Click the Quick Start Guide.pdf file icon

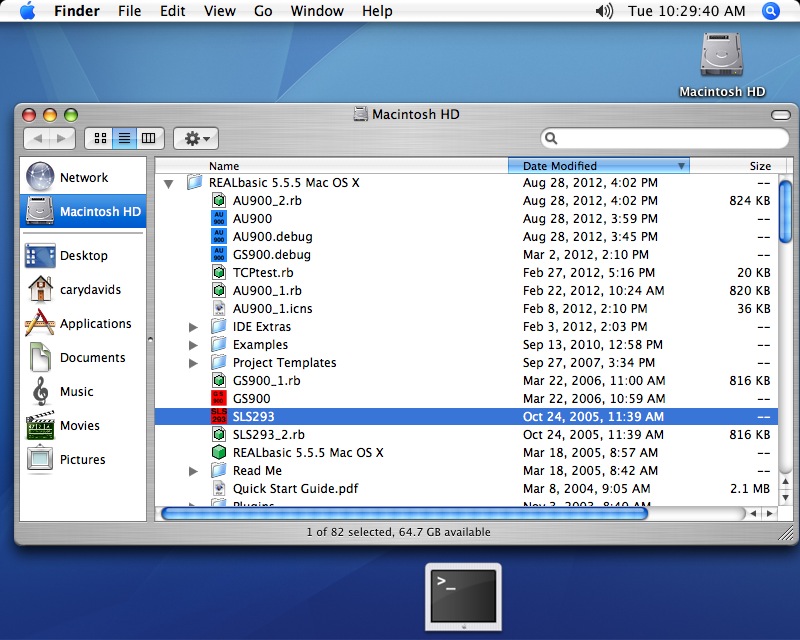point(219,488)
